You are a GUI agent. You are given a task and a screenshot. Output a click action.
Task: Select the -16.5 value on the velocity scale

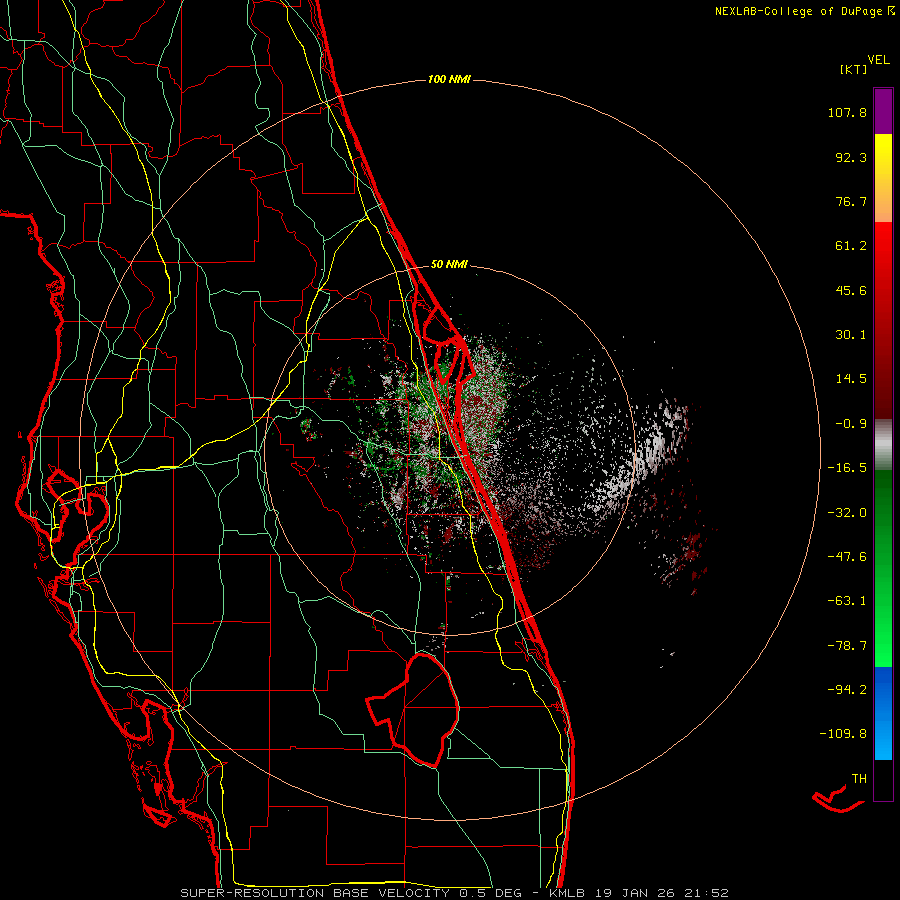click(847, 468)
